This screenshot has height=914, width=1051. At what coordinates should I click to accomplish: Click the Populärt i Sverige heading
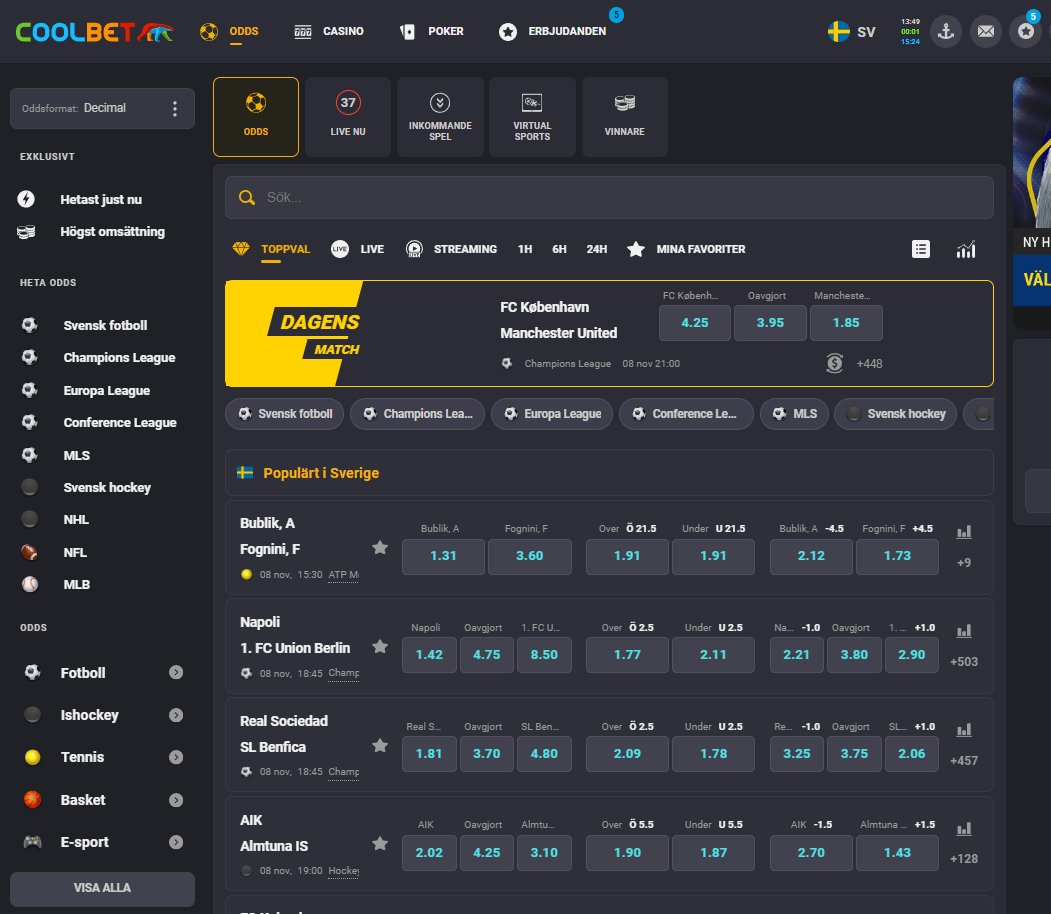coord(321,473)
